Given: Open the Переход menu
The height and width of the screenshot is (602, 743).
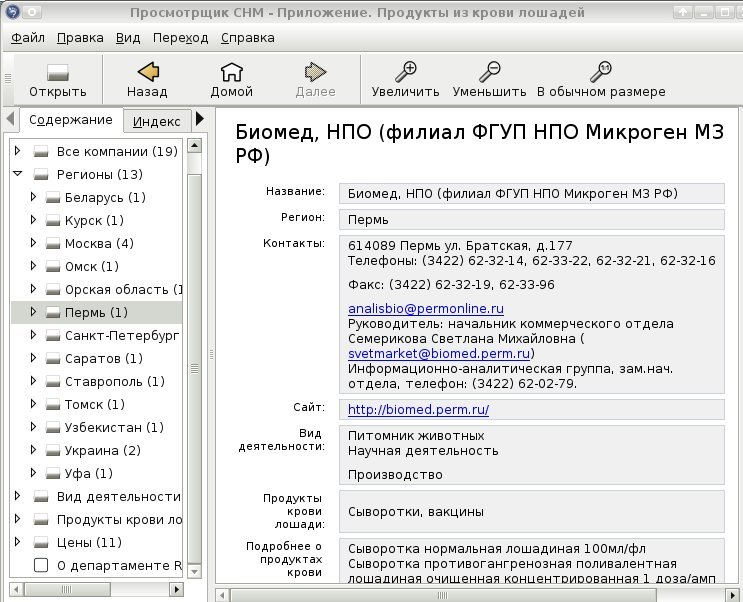Looking at the screenshot, I should click(181, 38).
